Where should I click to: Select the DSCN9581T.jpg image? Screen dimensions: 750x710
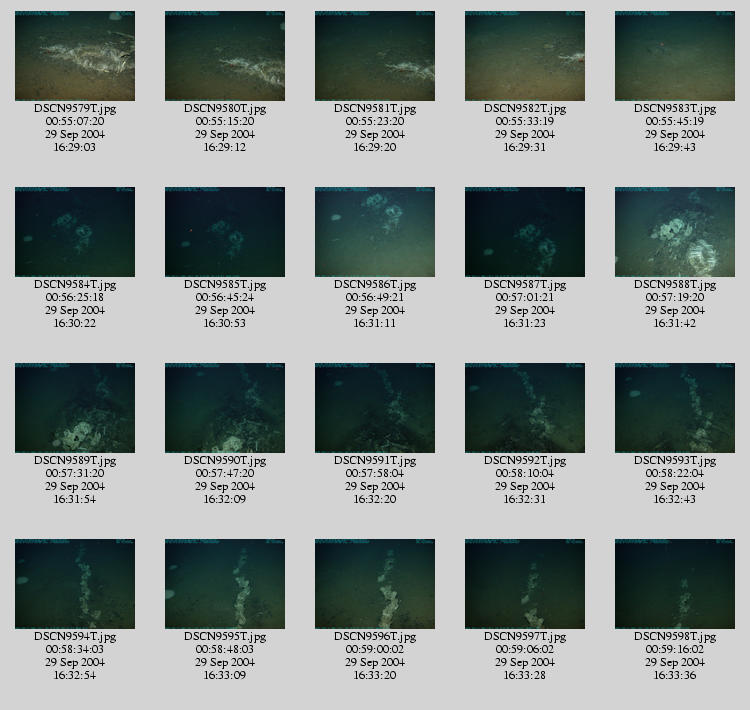(375, 56)
